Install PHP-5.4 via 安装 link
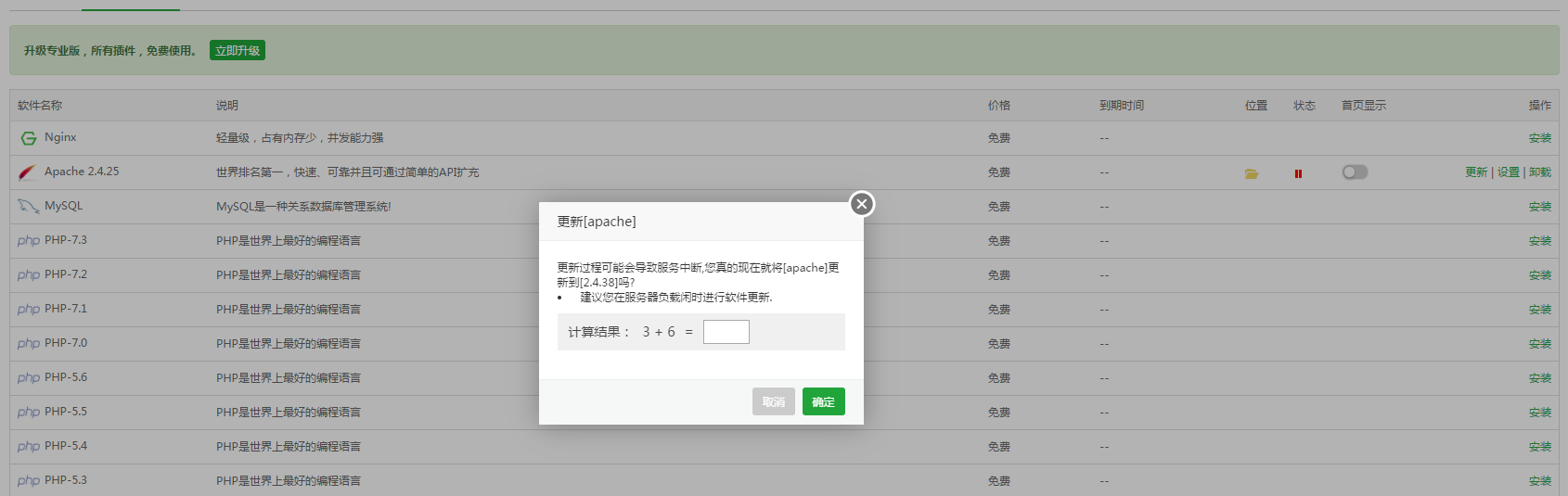 (x=1540, y=447)
